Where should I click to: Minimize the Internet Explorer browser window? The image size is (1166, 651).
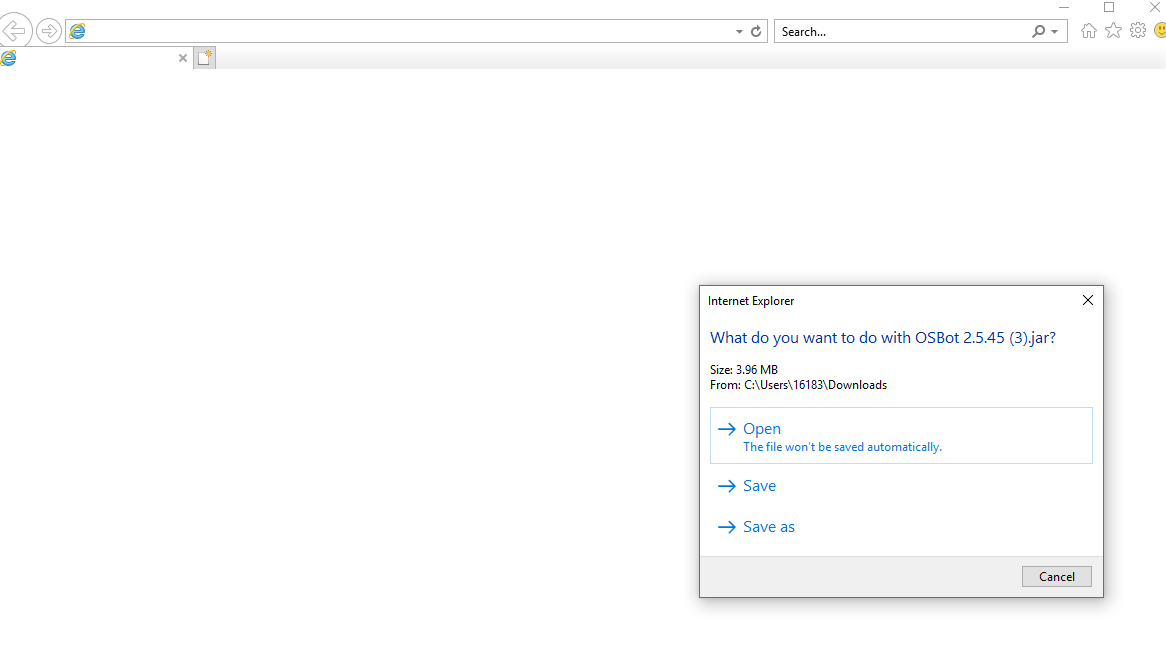(x=1064, y=7)
